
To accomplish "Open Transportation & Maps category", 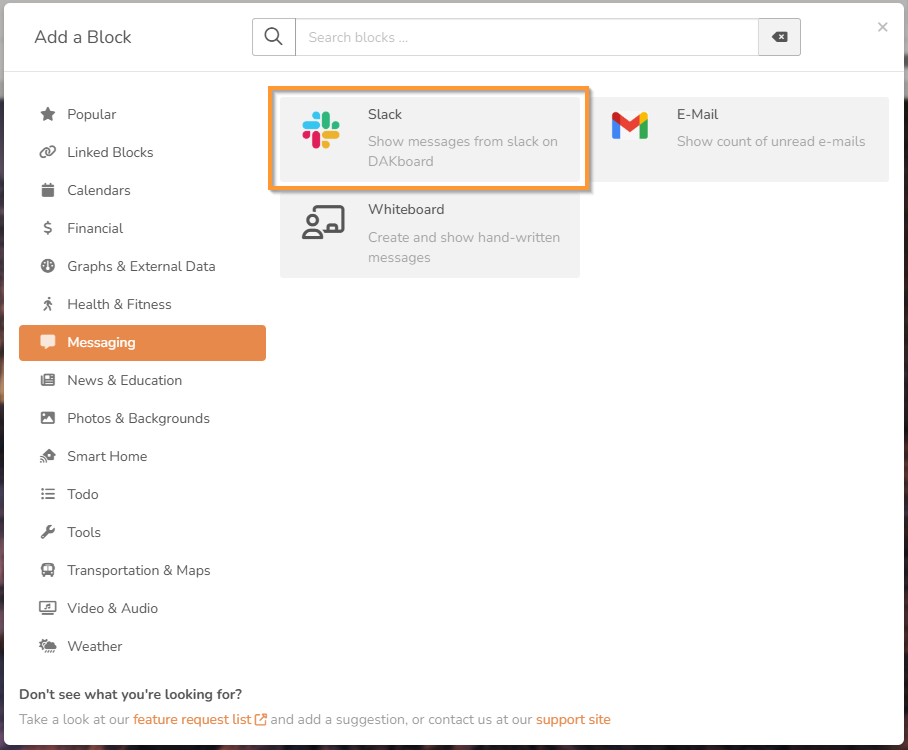I will [x=142, y=570].
